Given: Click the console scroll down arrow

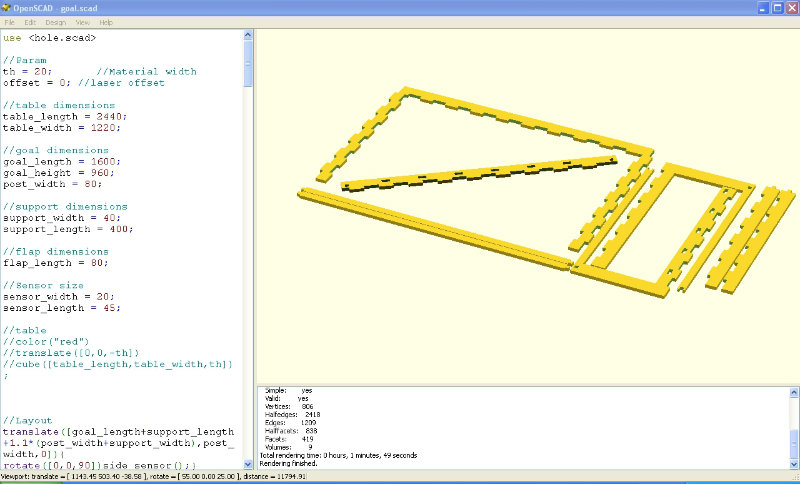Looking at the screenshot, I should click(794, 464).
